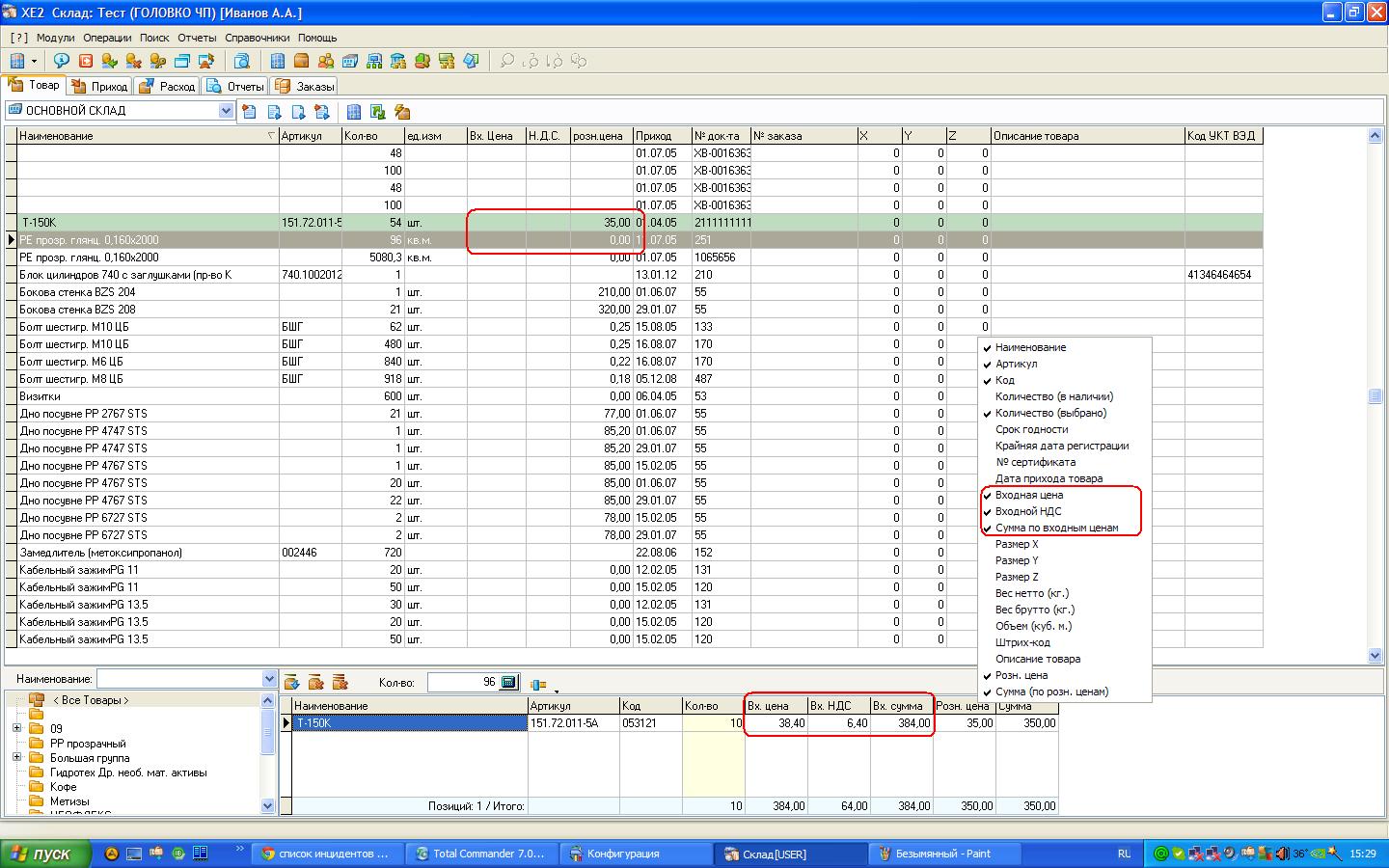Screen dimensions: 1389x868
Task: Click the user with red X icon
Action: click(x=134, y=61)
